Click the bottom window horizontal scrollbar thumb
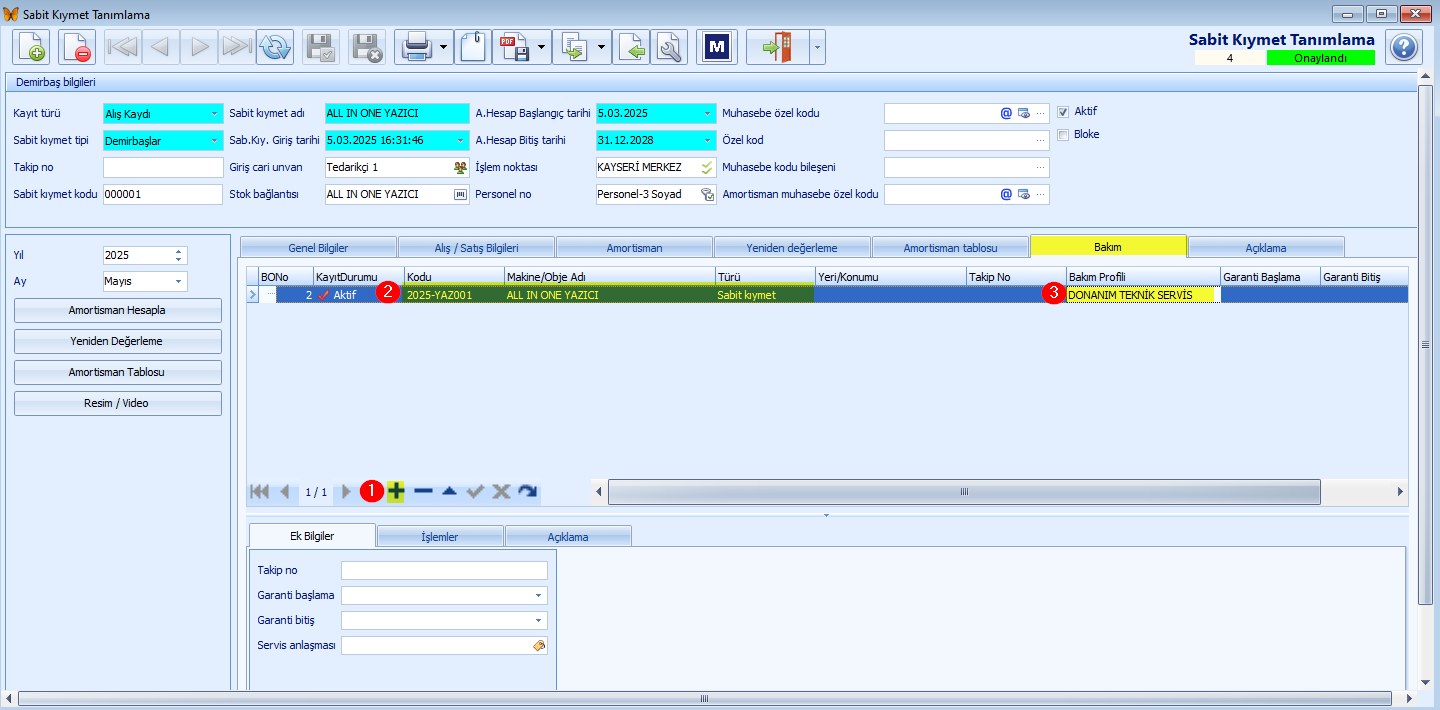Viewport: 1440px width, 710px height. coord(704,698)
